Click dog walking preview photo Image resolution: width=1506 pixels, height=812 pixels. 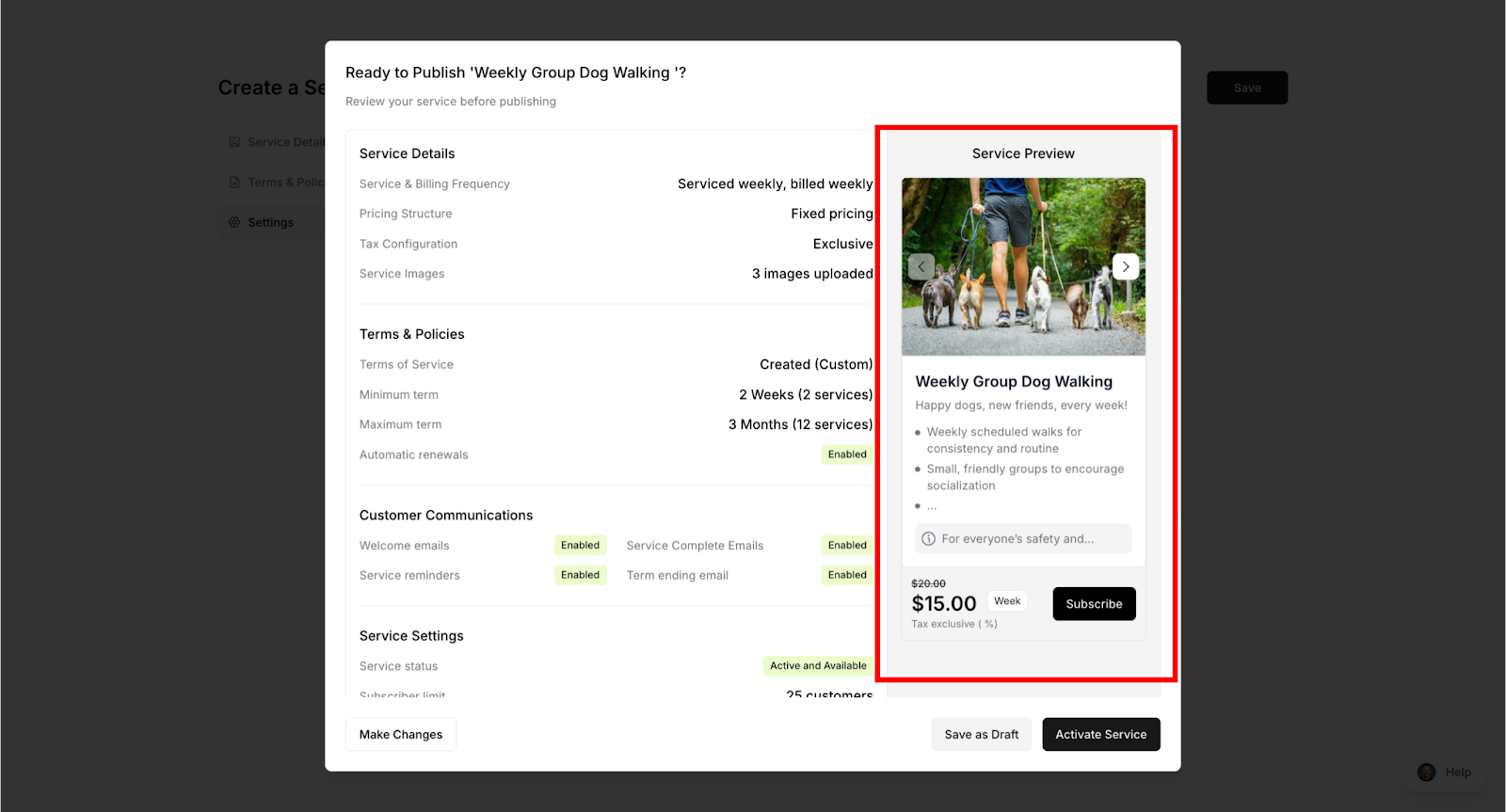tap(1023, 266)
